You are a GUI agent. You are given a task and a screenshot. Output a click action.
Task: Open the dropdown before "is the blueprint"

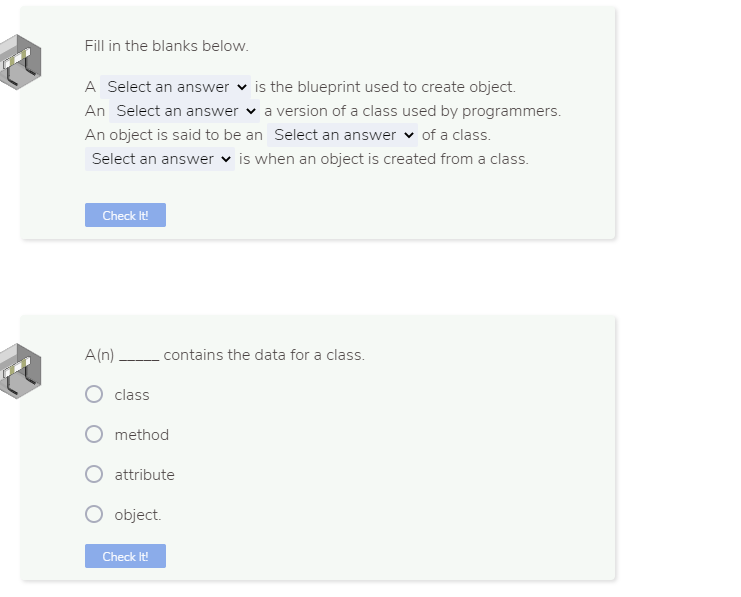(175, 87)
